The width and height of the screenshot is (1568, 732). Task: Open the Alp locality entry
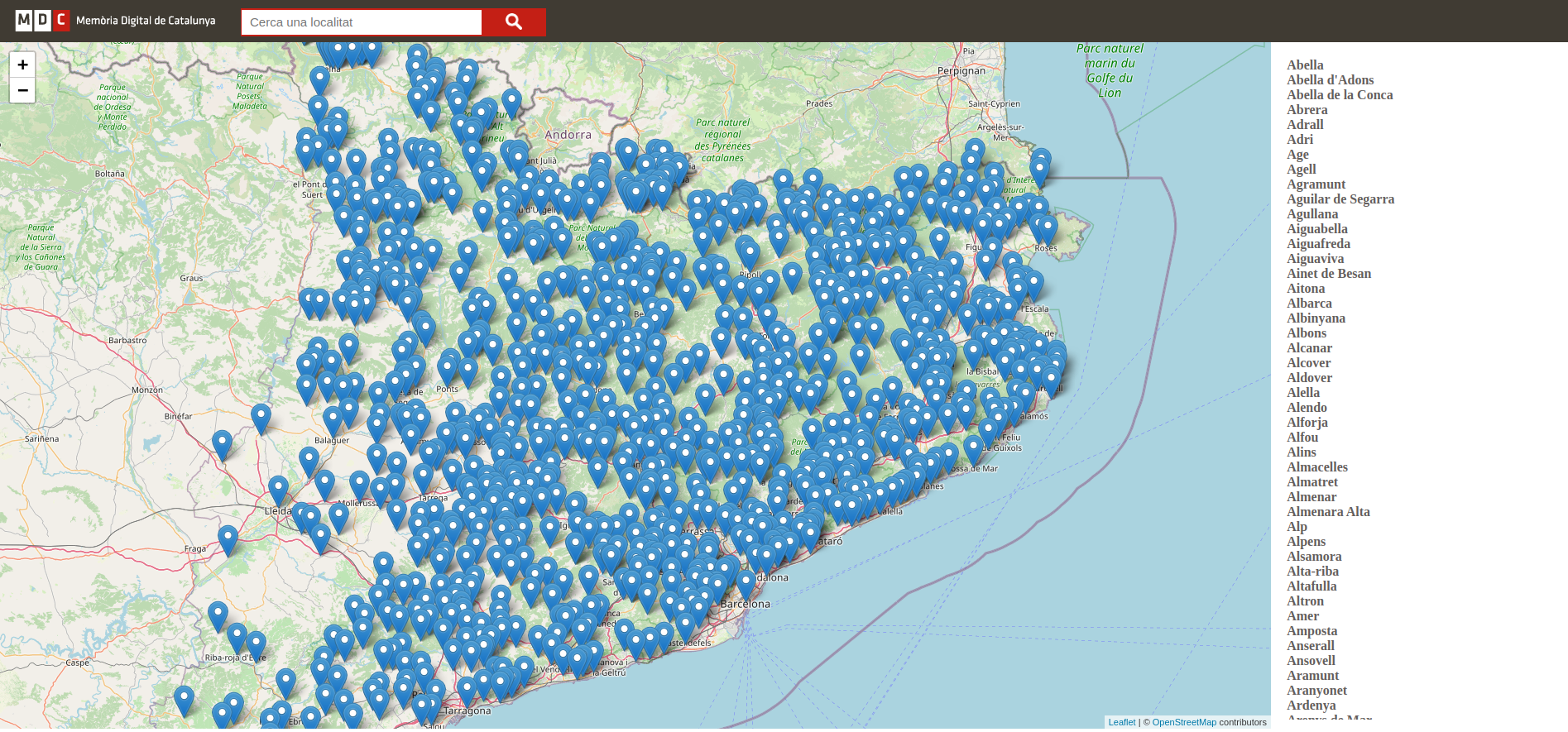pos(1297,527)
